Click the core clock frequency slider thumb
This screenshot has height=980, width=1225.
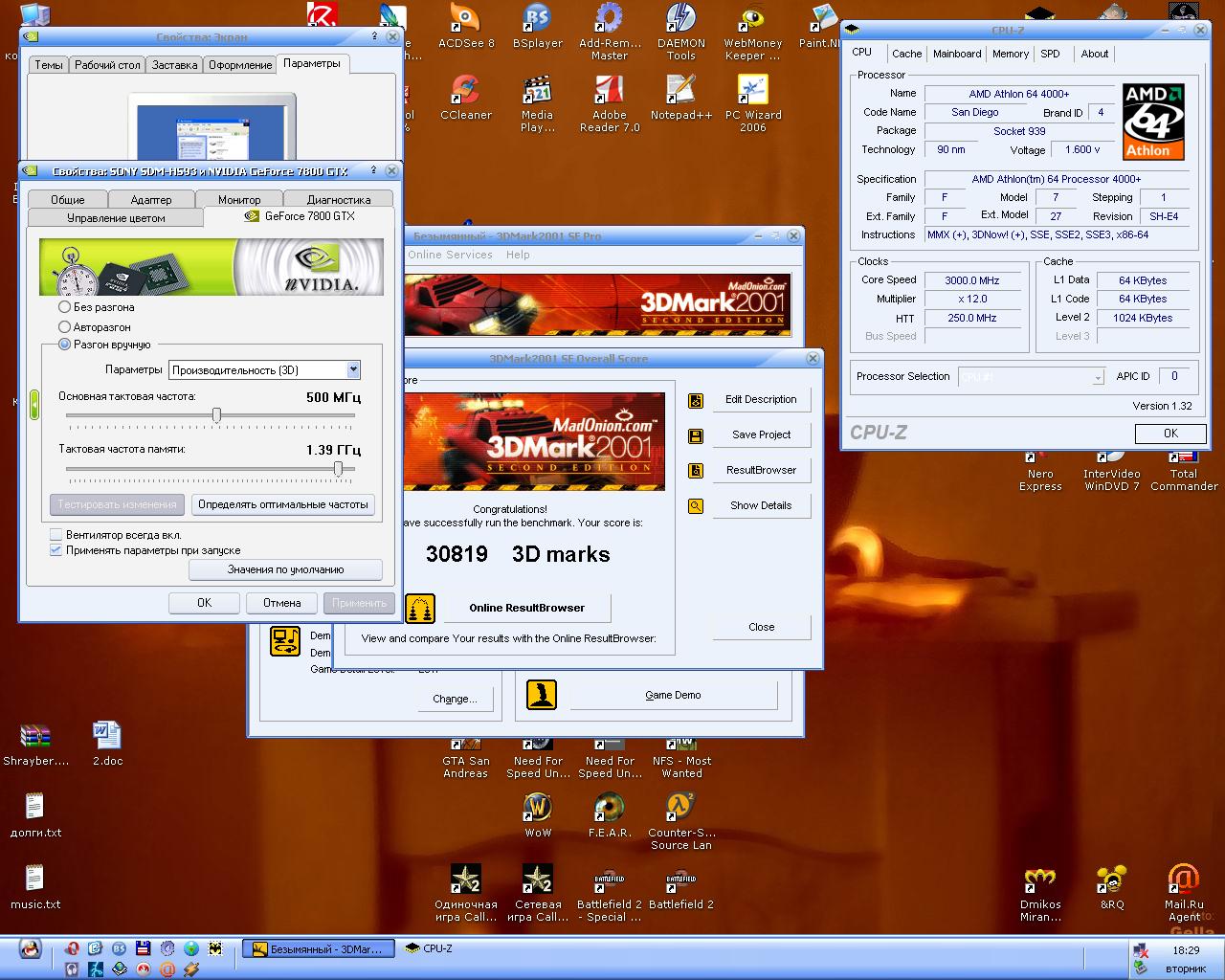[216, 415]
